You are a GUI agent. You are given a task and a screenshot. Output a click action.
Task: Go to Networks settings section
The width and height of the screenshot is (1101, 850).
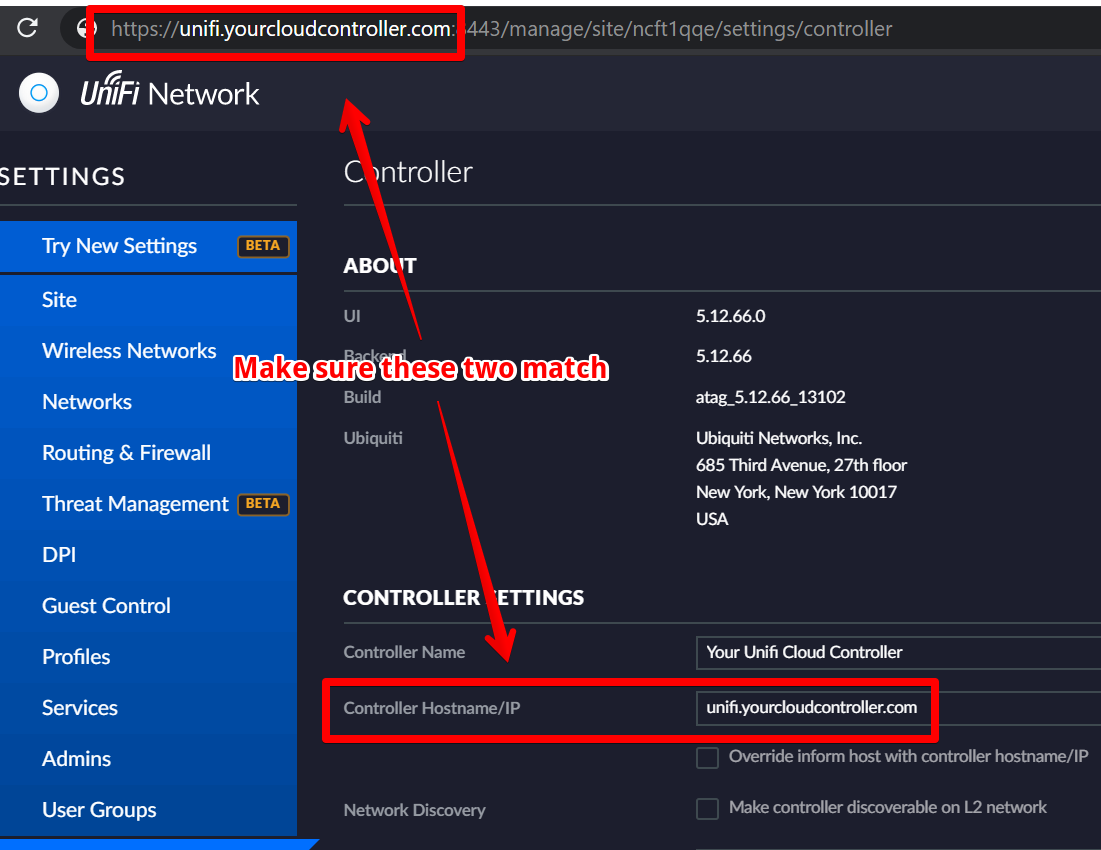click(87, 402)
